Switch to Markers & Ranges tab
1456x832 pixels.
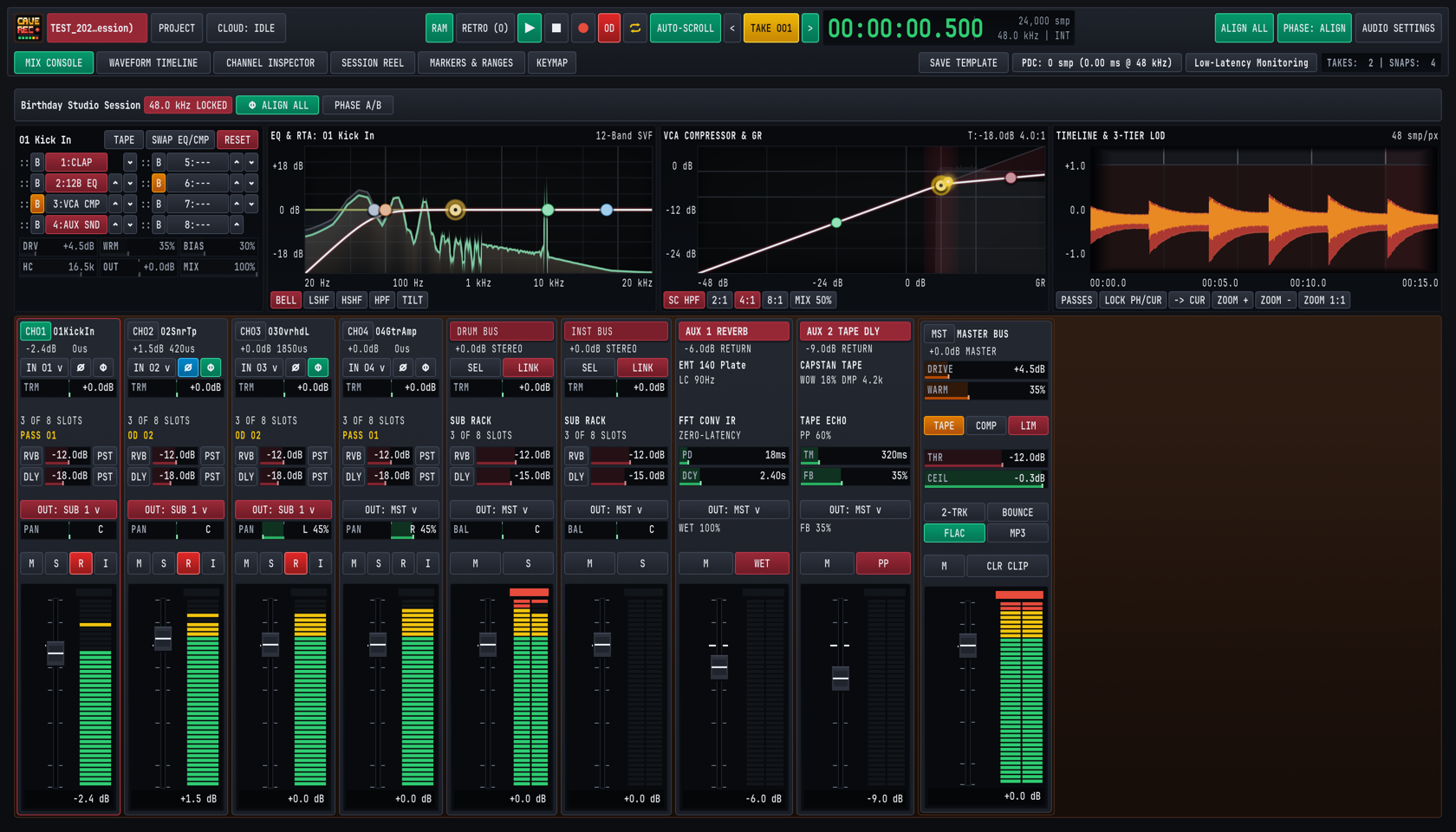coord(471,62)
